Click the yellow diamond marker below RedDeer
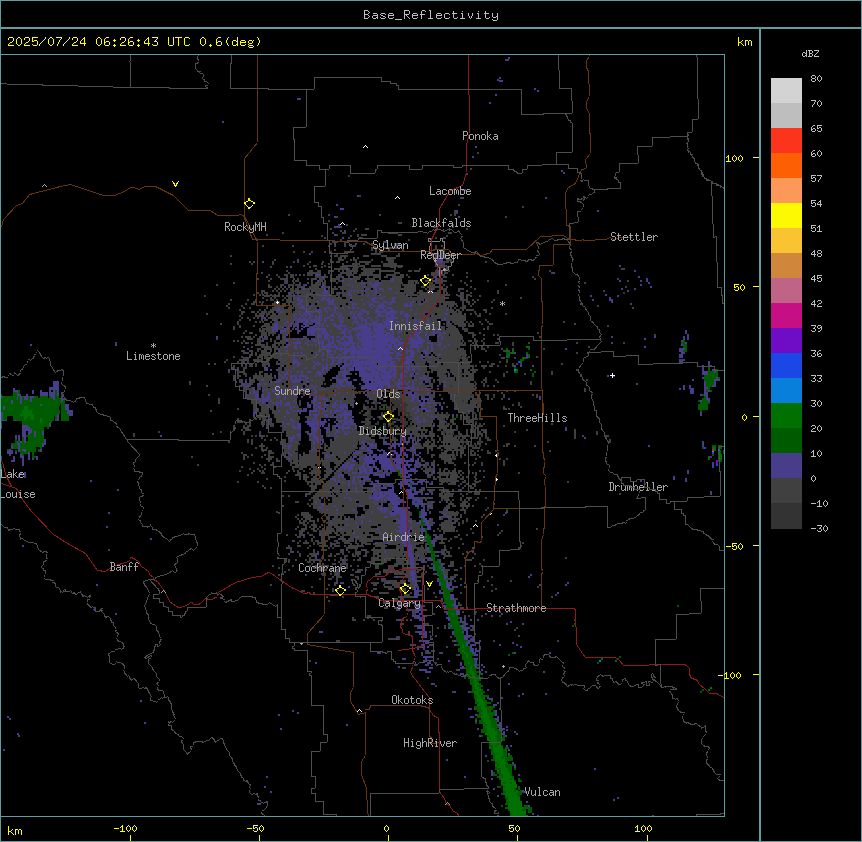 click(425, 281)
